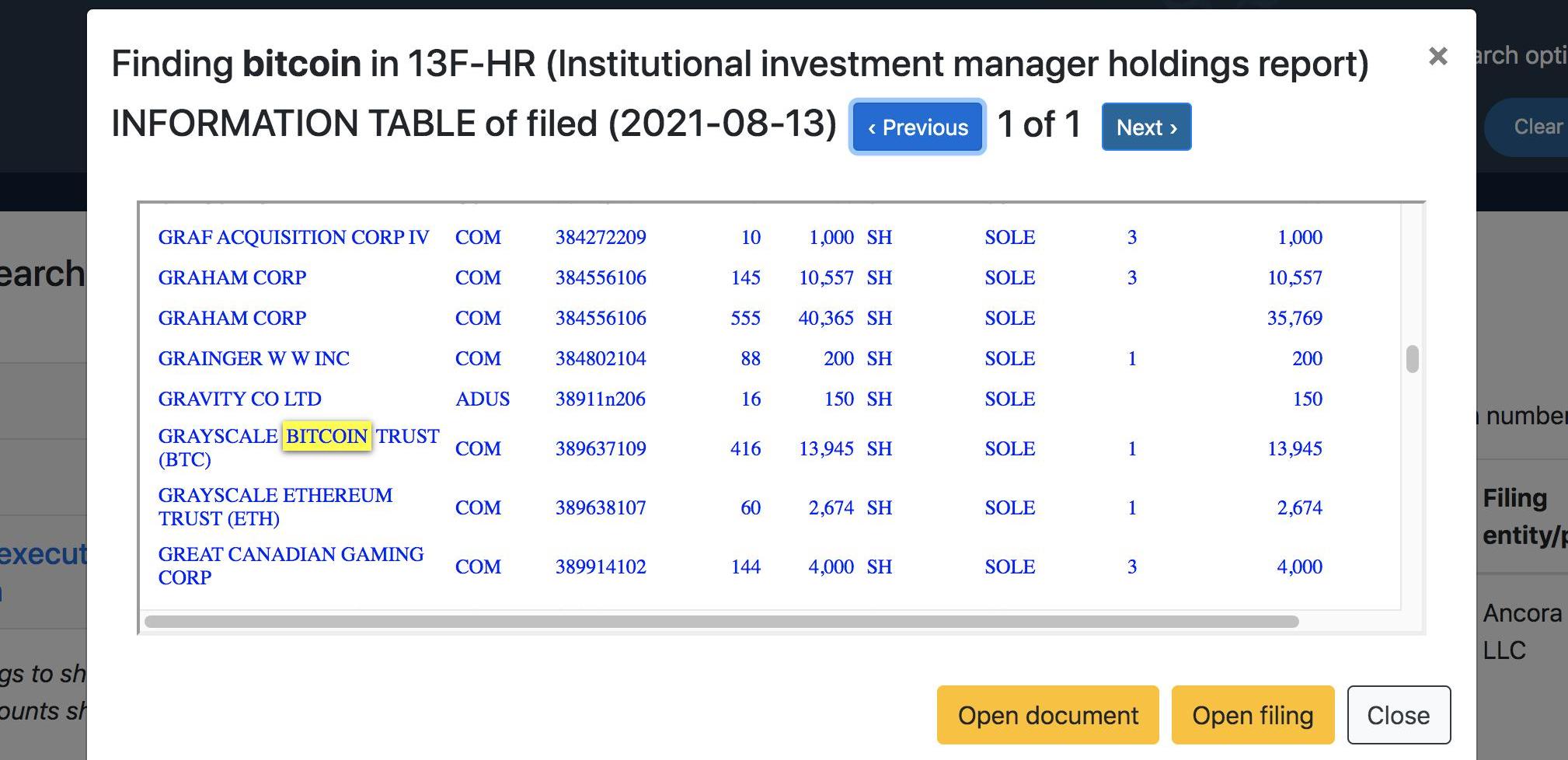
Task: Go to previous bitcoin match
Action: 918,127
